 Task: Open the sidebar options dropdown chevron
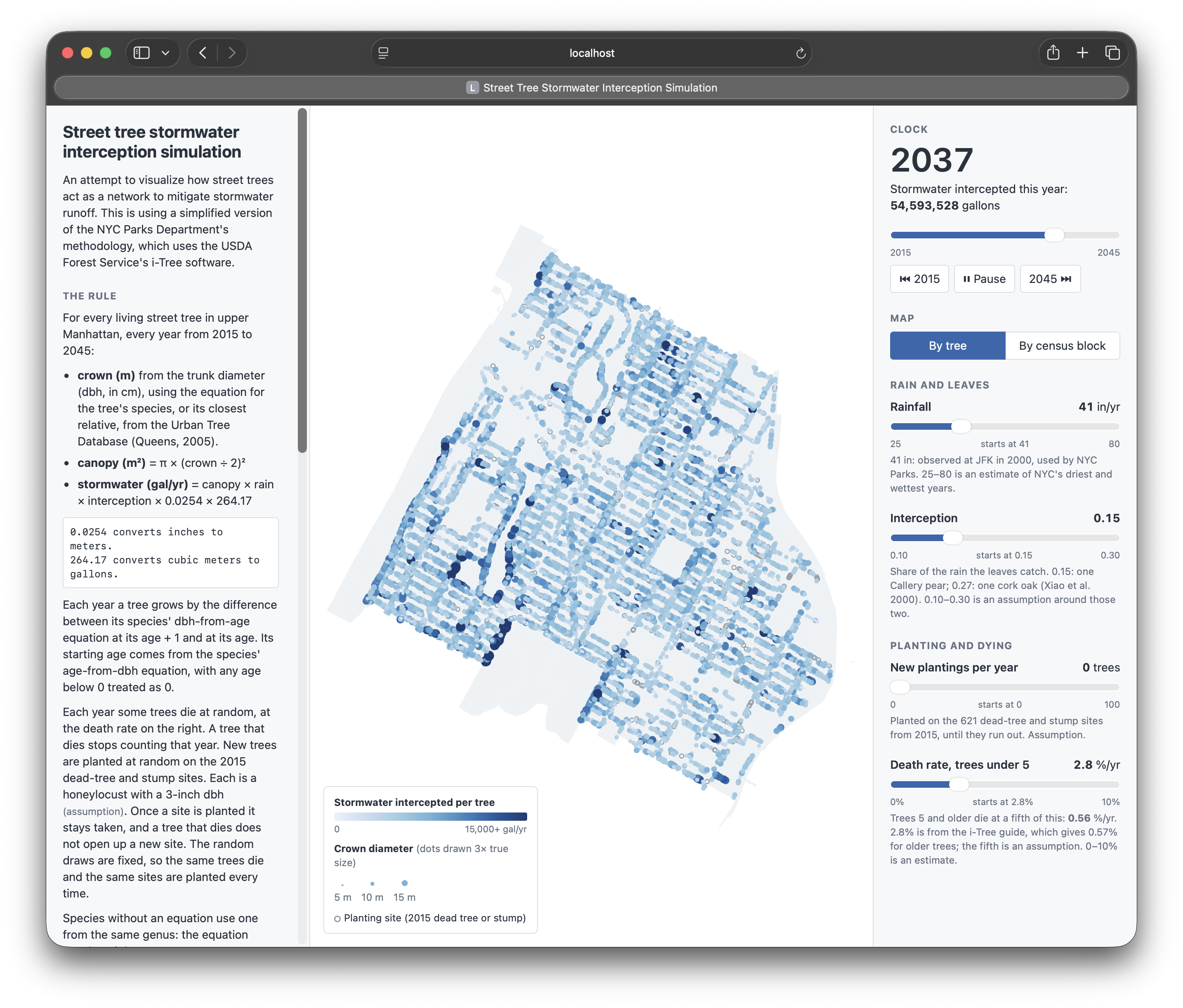point(165,53)
